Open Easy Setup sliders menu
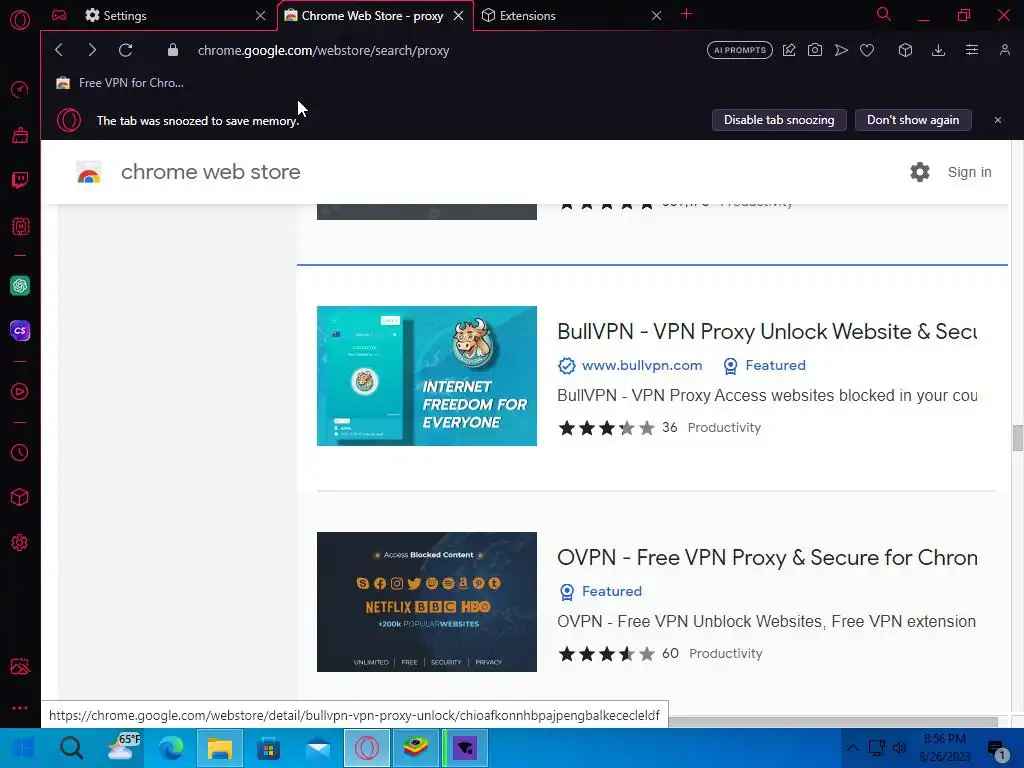1024x768 pixels. click(972, 50)
